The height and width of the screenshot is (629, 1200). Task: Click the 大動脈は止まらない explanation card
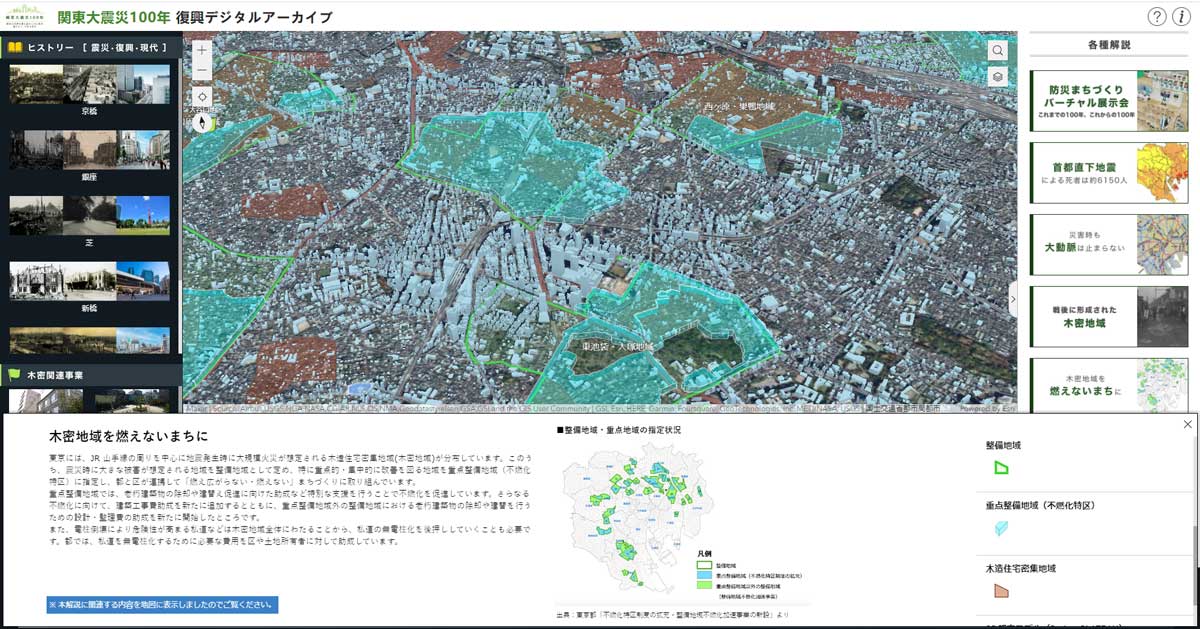1109,245
